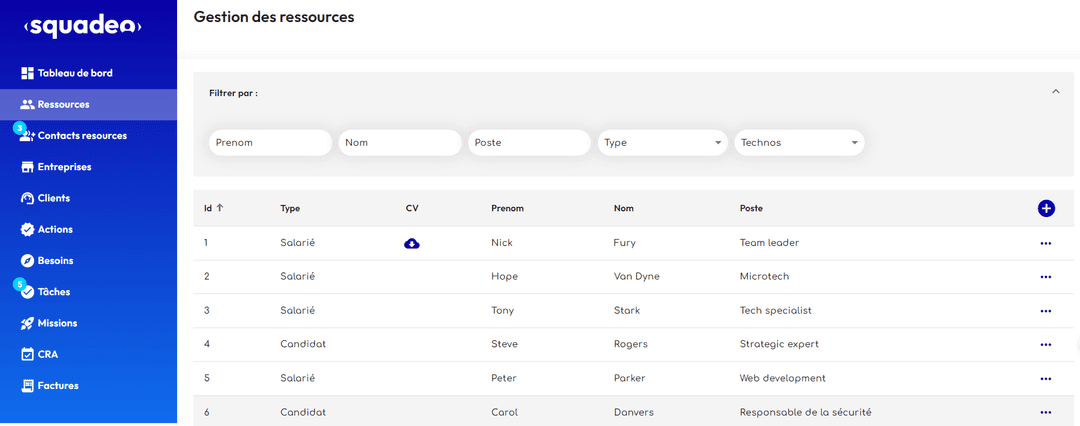This screenshot has height=426, width=1080.
Task: Go to Contacts resources menu item
Action: tap(81, 135)
